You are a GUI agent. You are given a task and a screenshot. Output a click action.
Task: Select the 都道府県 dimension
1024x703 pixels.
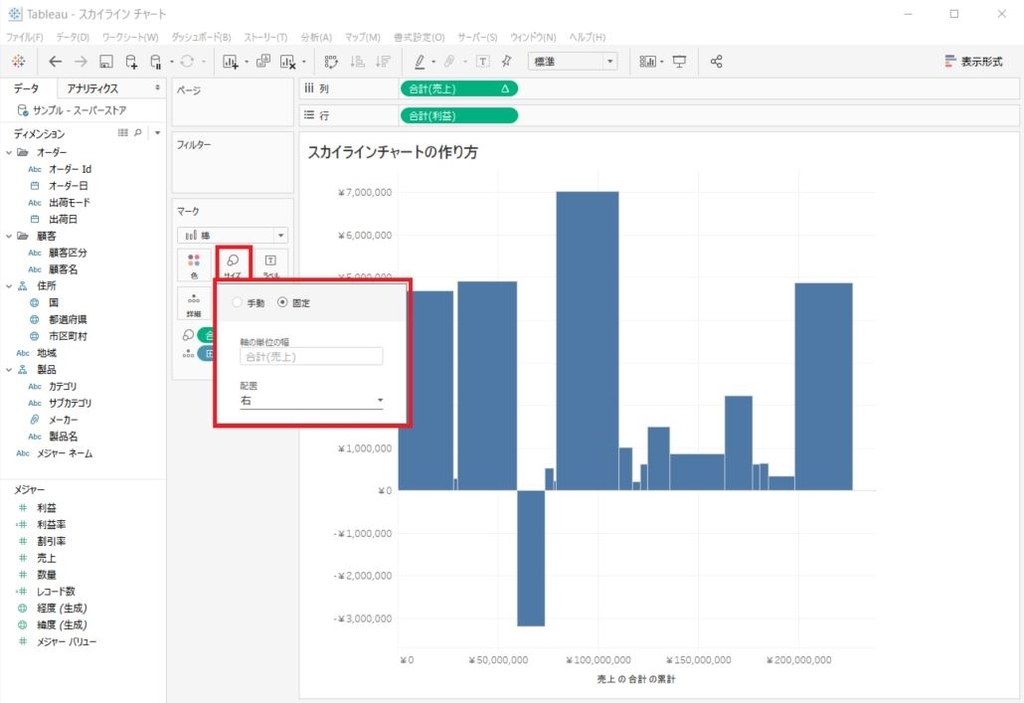[67, 319]
